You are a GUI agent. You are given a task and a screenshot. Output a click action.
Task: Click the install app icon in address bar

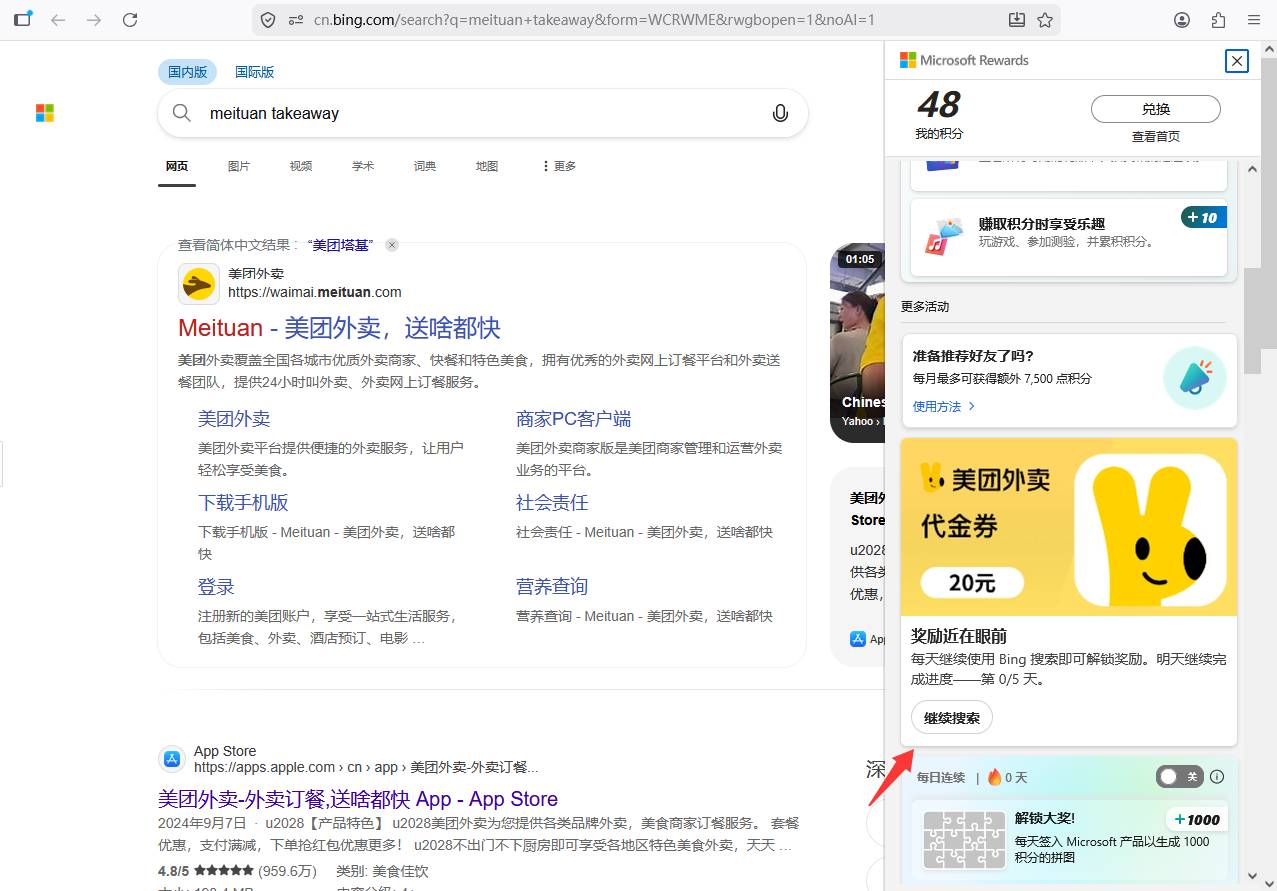[1017, 20]
